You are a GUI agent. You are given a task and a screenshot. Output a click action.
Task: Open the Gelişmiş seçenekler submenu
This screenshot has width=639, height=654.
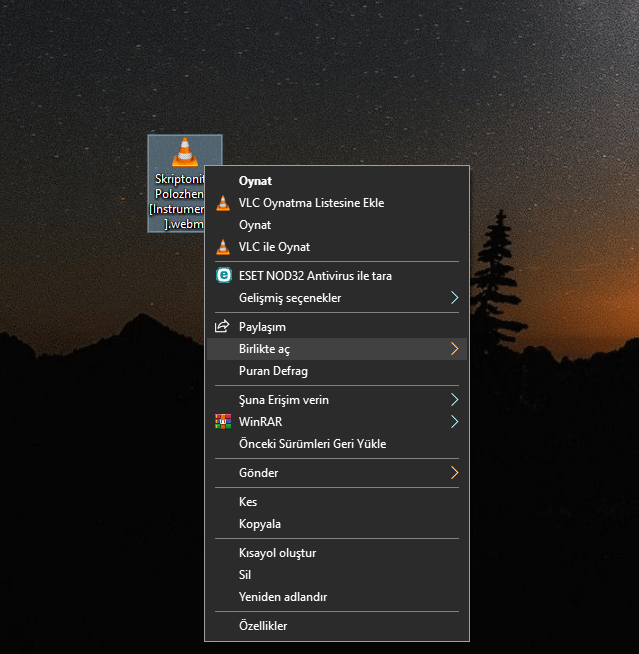337,298
